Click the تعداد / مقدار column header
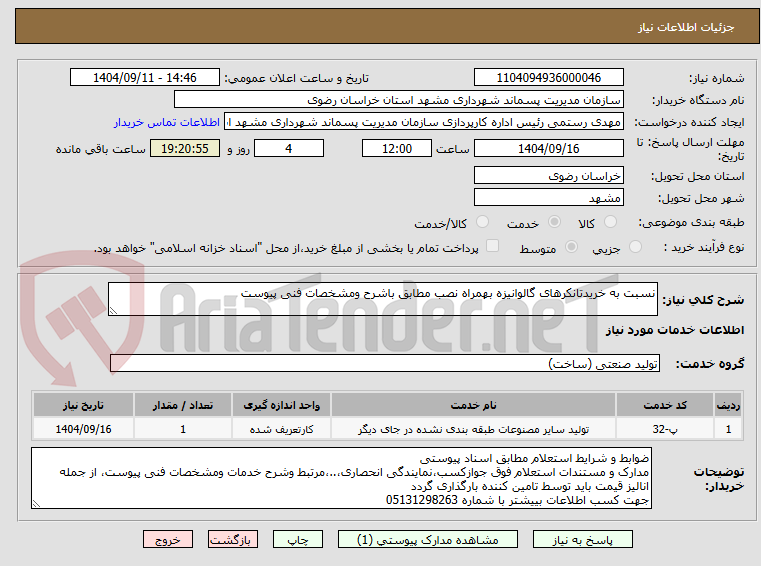761x566 pixels. click(x=183, y=405)
